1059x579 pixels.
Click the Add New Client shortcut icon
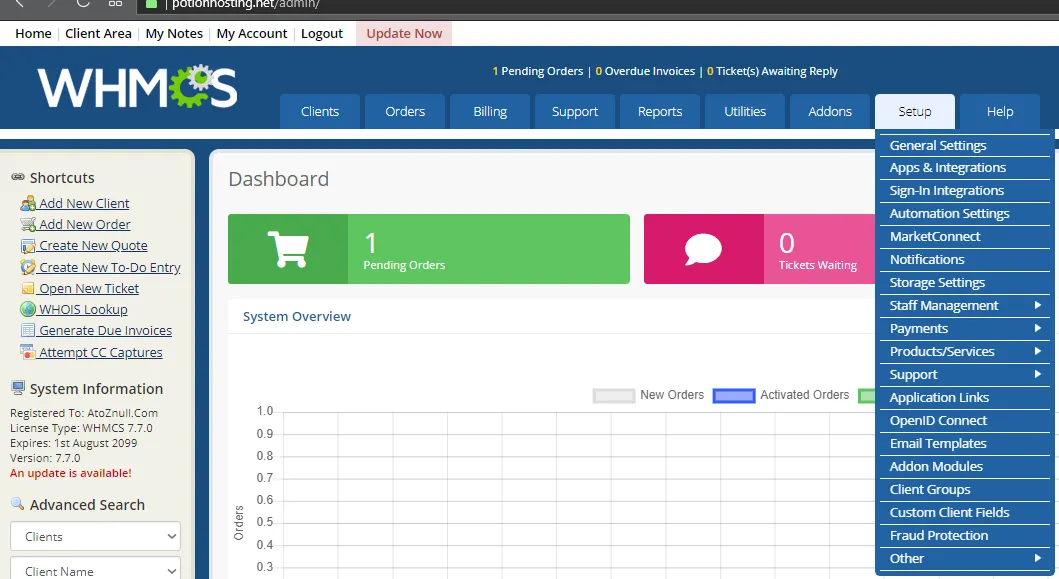pos(28,204)
